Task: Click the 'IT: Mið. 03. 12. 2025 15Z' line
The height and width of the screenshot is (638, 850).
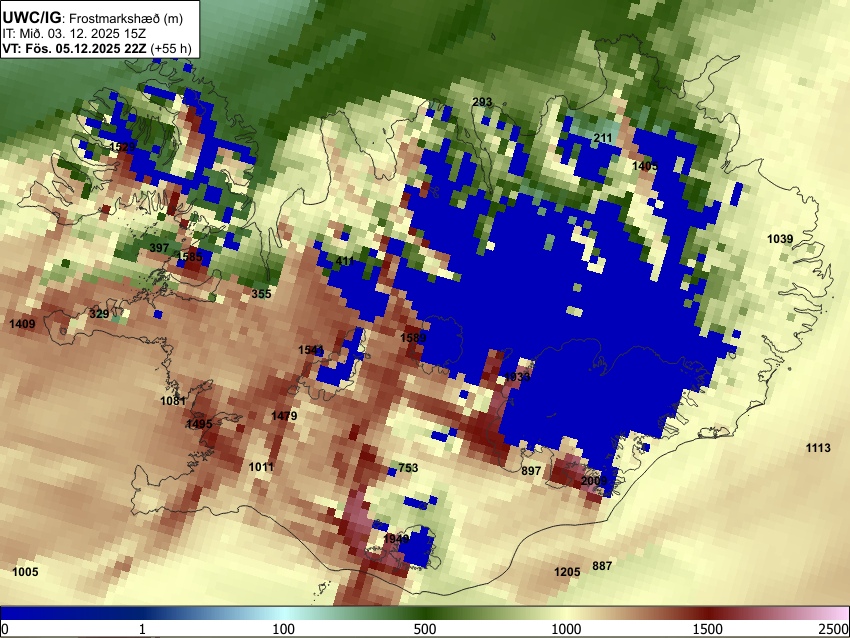Action: (x=74, y=34)
